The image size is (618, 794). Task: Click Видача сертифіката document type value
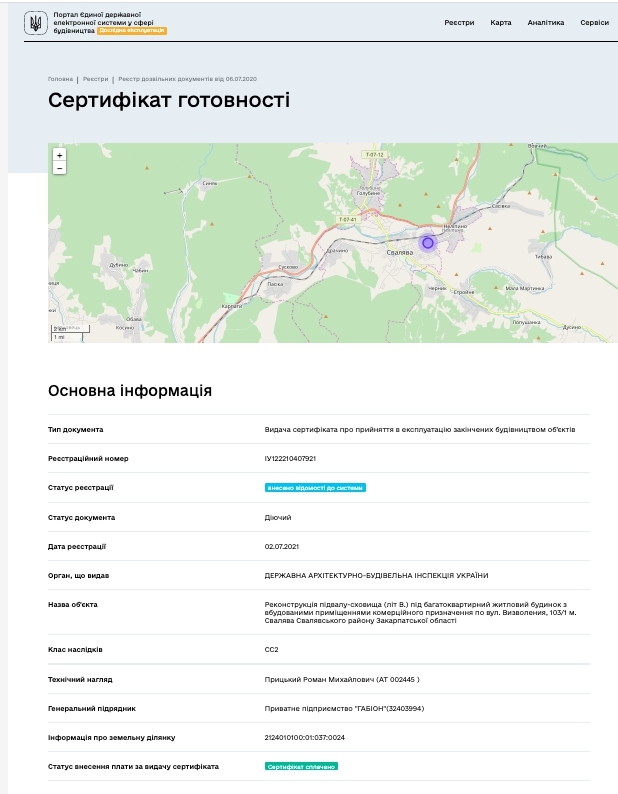click(420, 429)
